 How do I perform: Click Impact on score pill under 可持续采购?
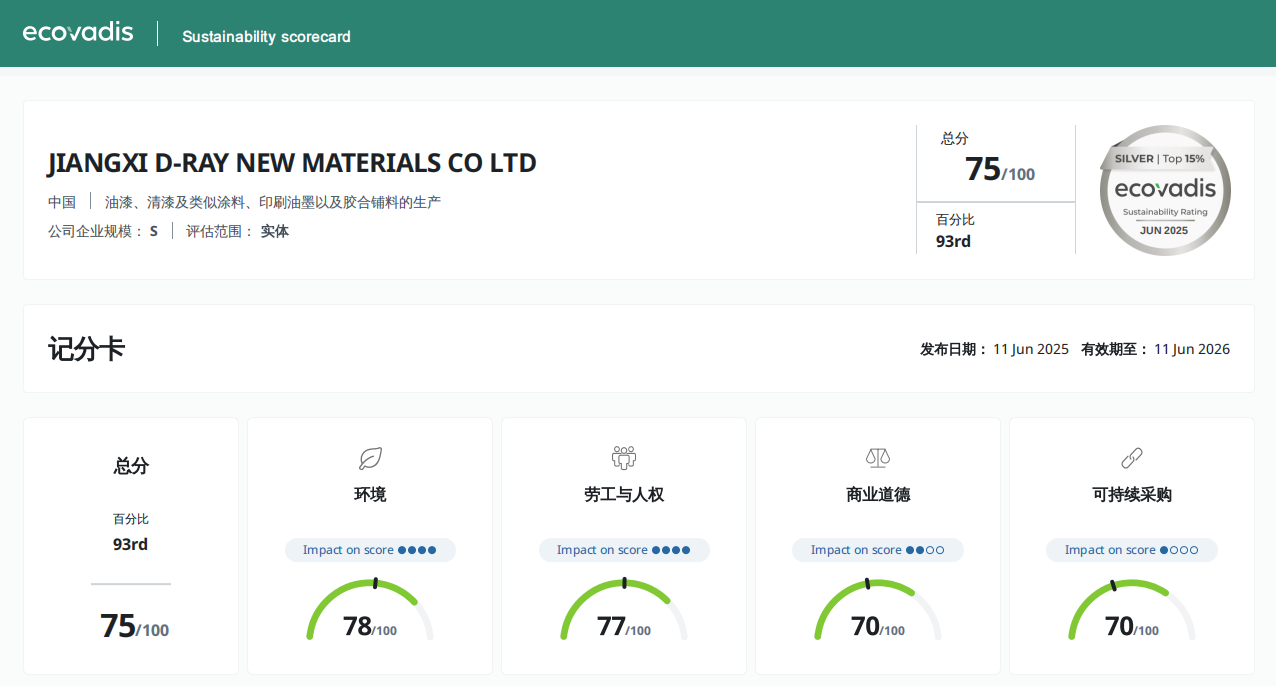[x=1132, y=550]
